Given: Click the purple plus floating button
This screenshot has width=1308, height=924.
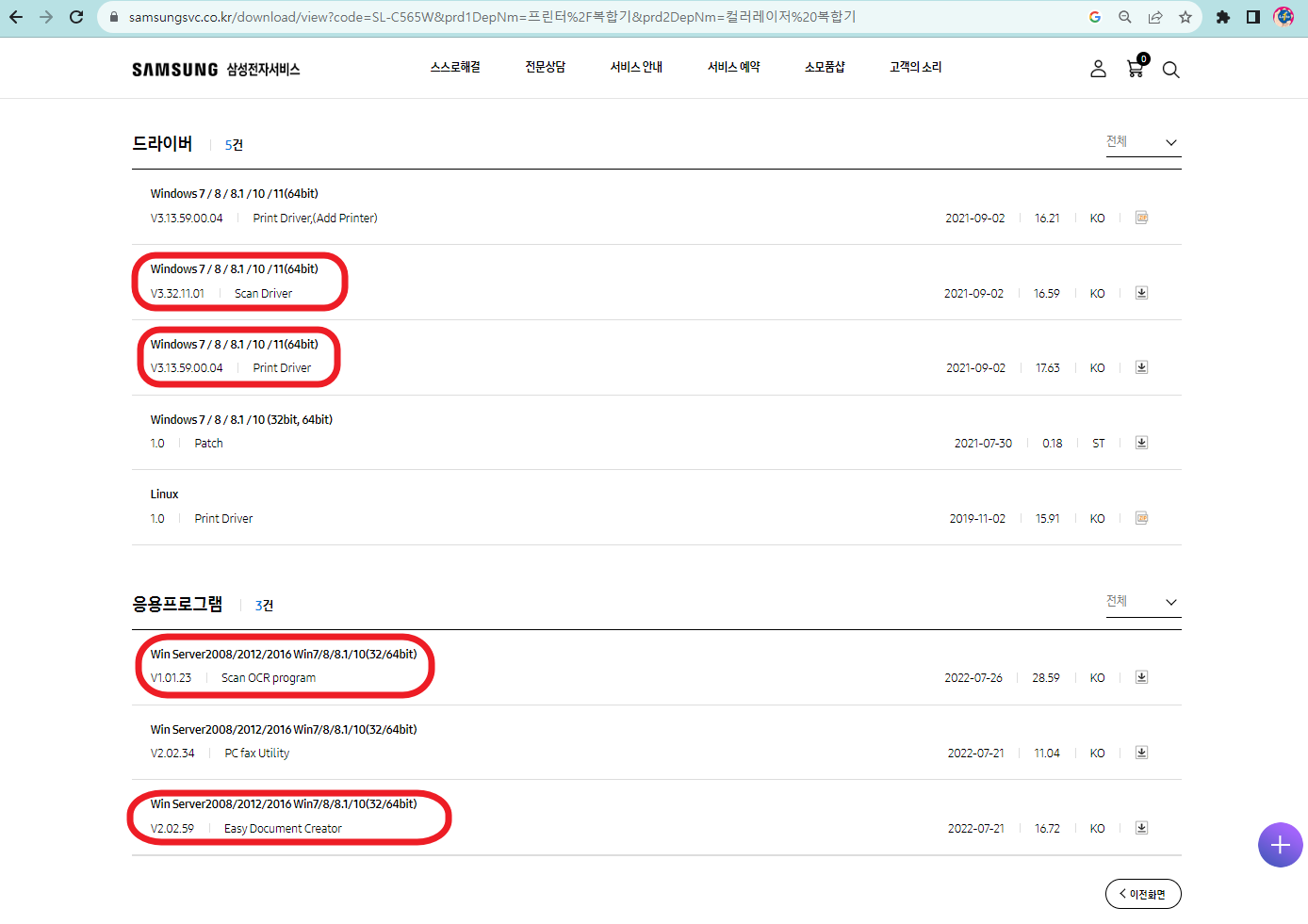Looking at the screenshot, I should point(1280,845).
